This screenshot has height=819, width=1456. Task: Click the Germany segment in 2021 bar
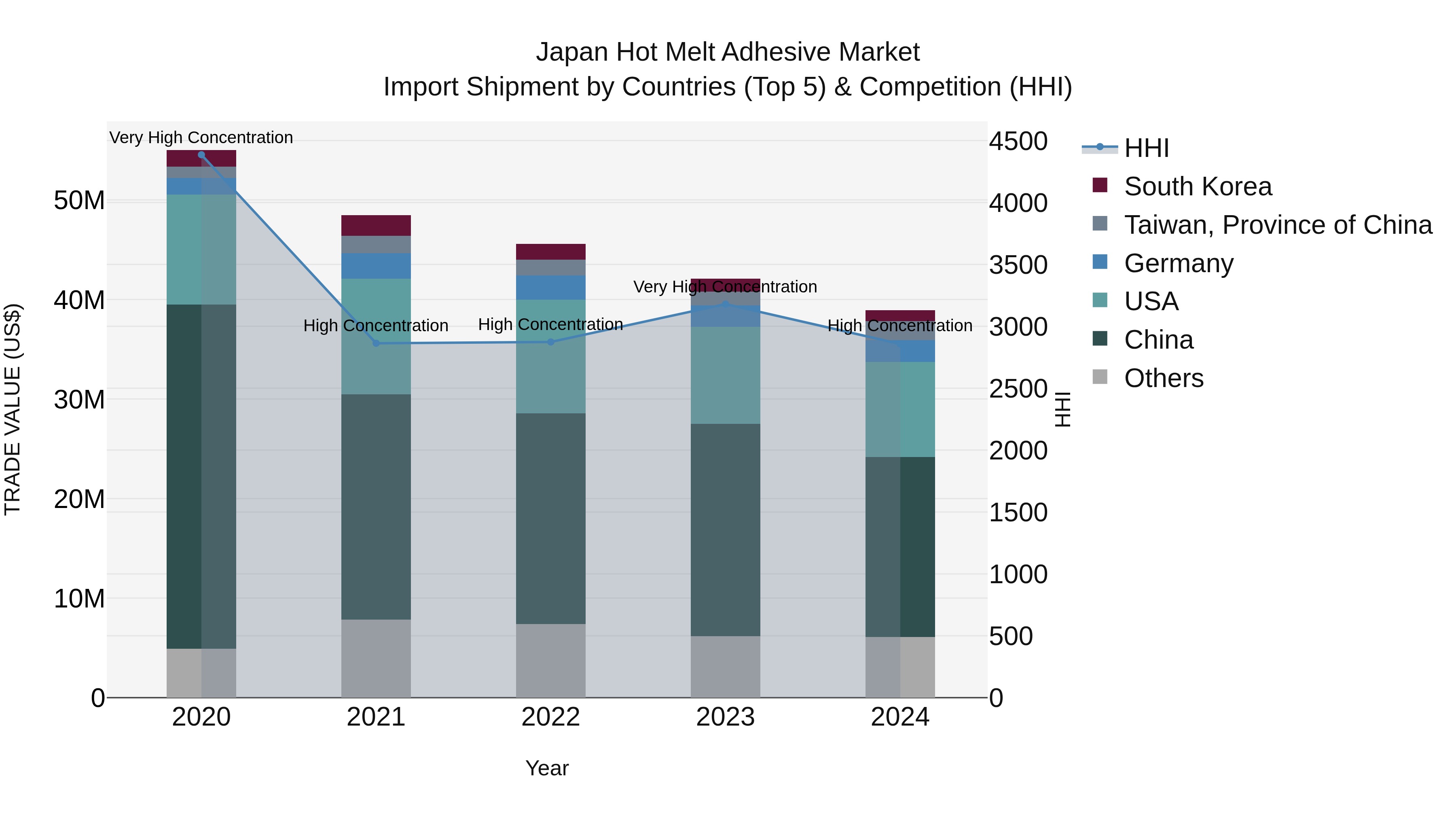[376, 266]
